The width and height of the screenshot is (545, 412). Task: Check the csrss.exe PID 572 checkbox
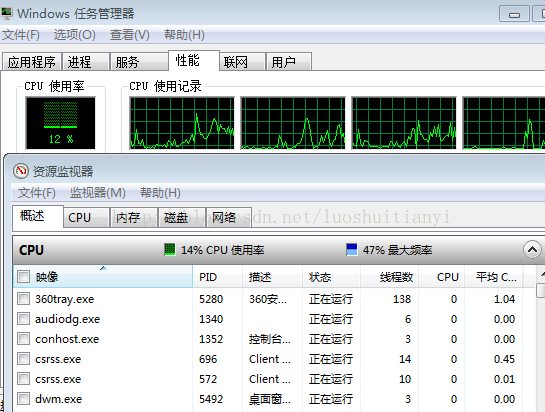point(24,379)
